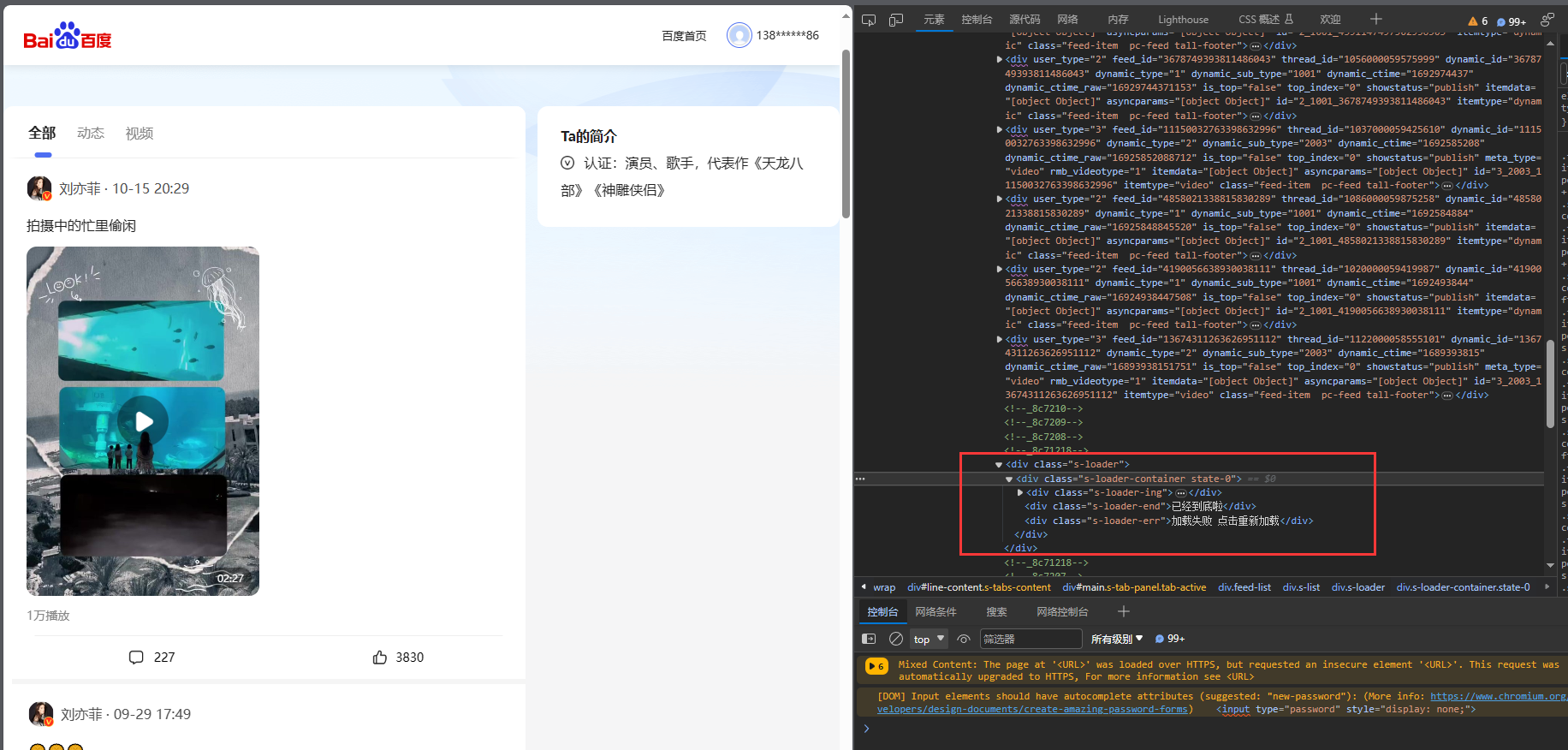The height and width of the screenshot is (750, 1568).
Task: Open the CSS 概述 tab
Action: coord(1266,20)
